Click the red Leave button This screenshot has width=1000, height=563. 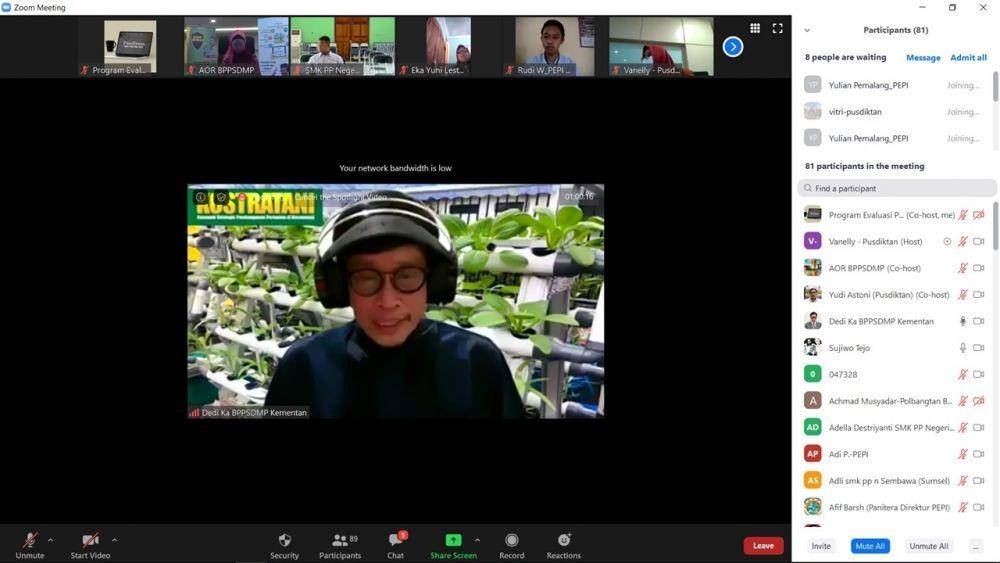click(763, 546)
